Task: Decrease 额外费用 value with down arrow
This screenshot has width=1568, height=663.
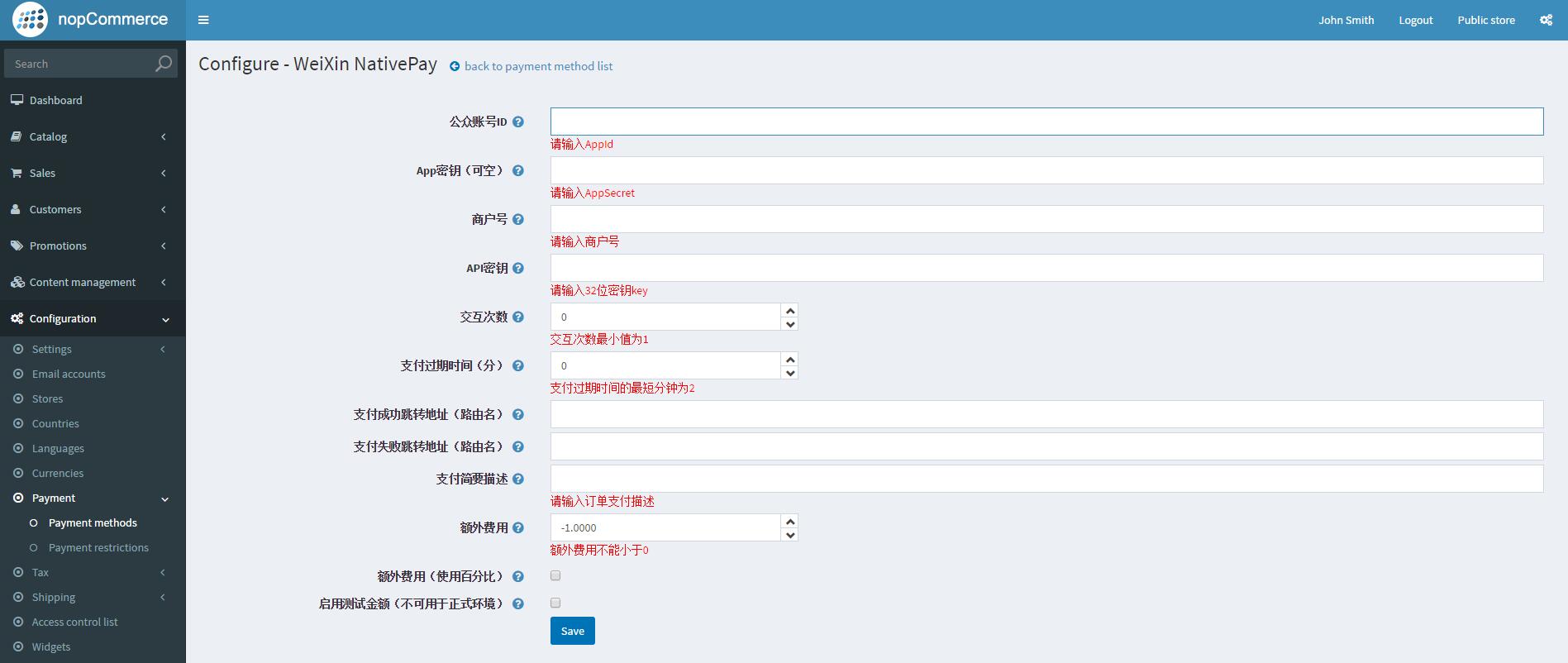Action: click(x=790, y=535)
